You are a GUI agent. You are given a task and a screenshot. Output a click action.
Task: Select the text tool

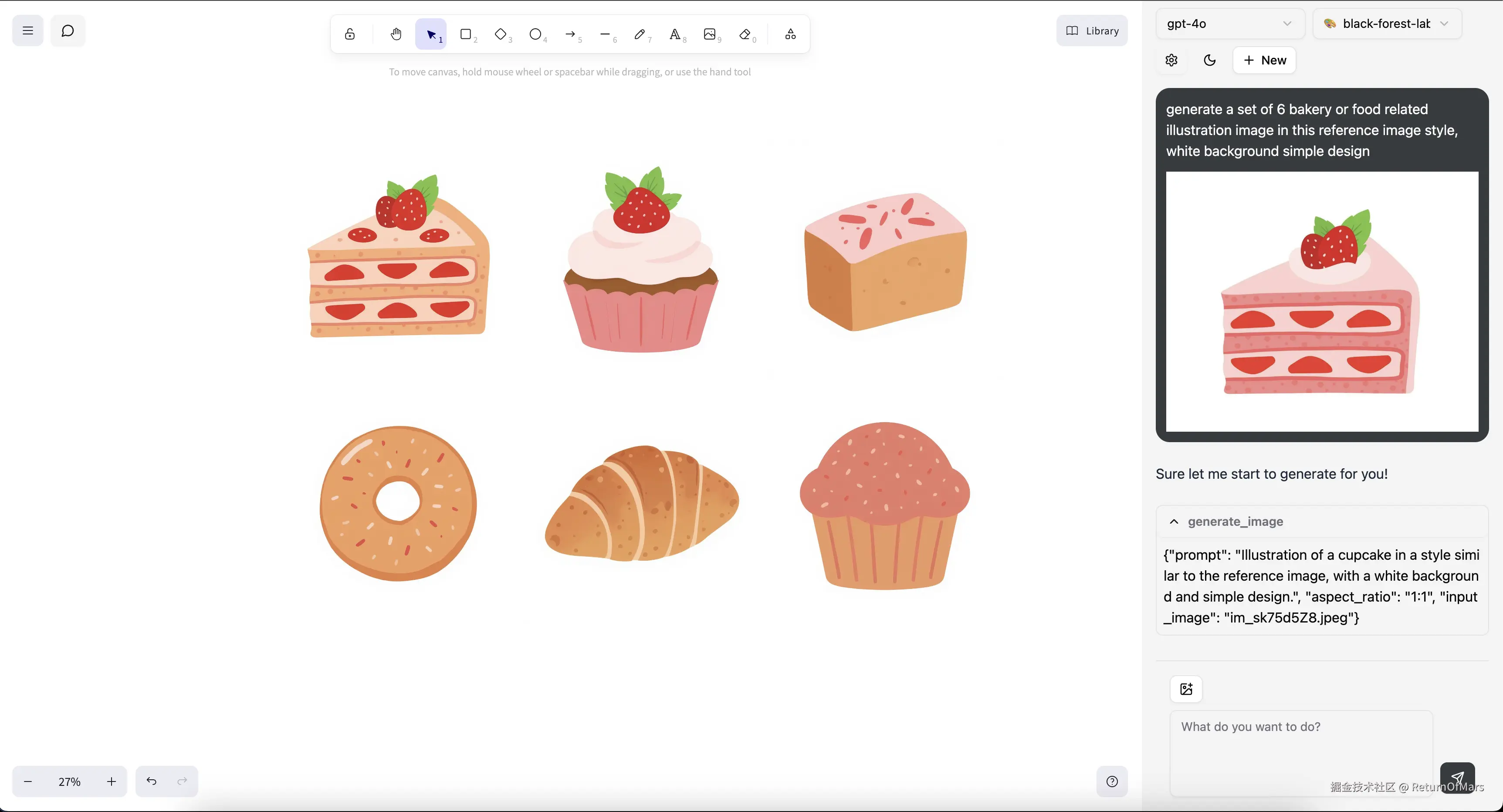click(674, 34)
